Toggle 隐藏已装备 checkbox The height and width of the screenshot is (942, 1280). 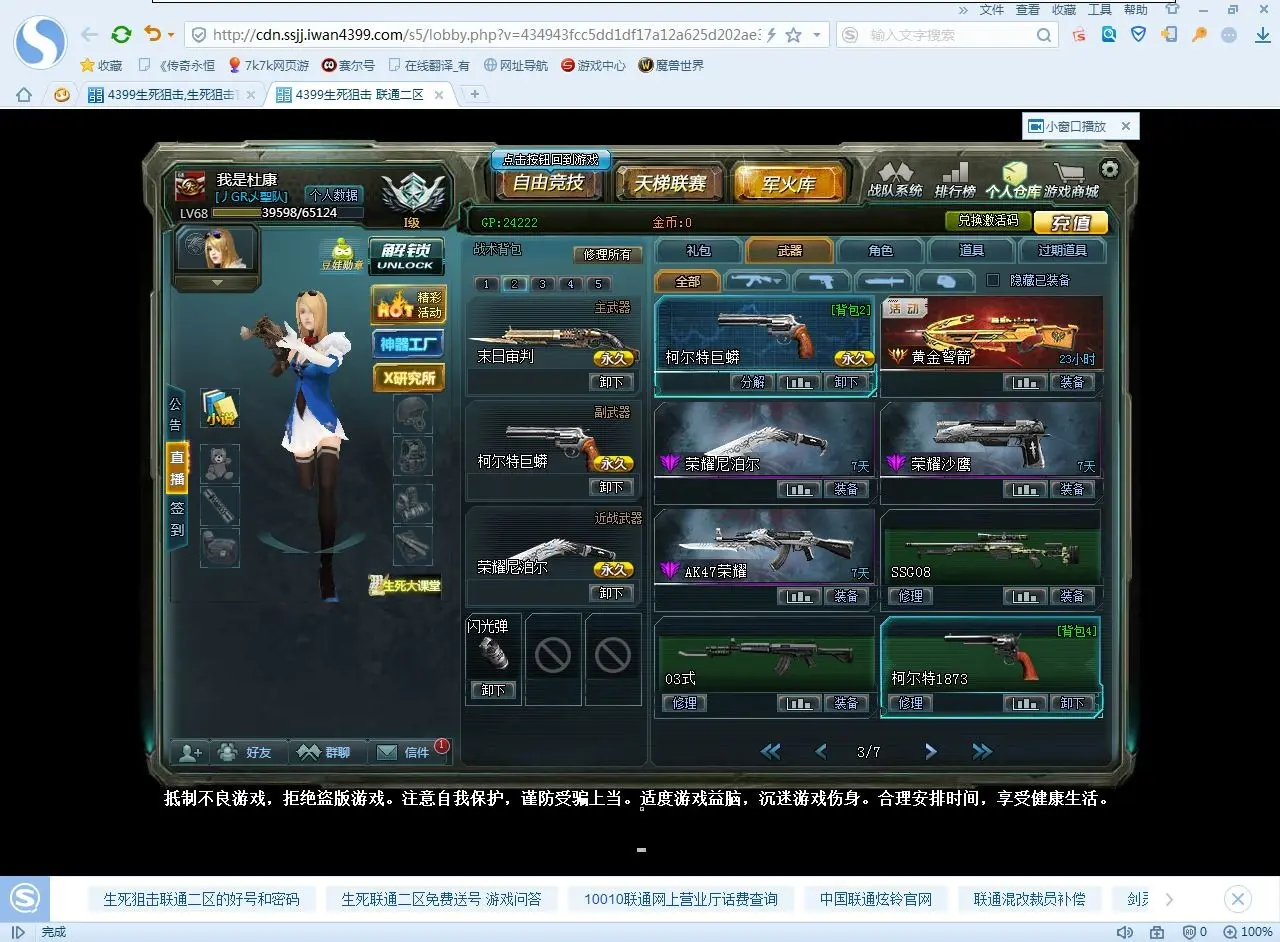(x=993, y=280)
